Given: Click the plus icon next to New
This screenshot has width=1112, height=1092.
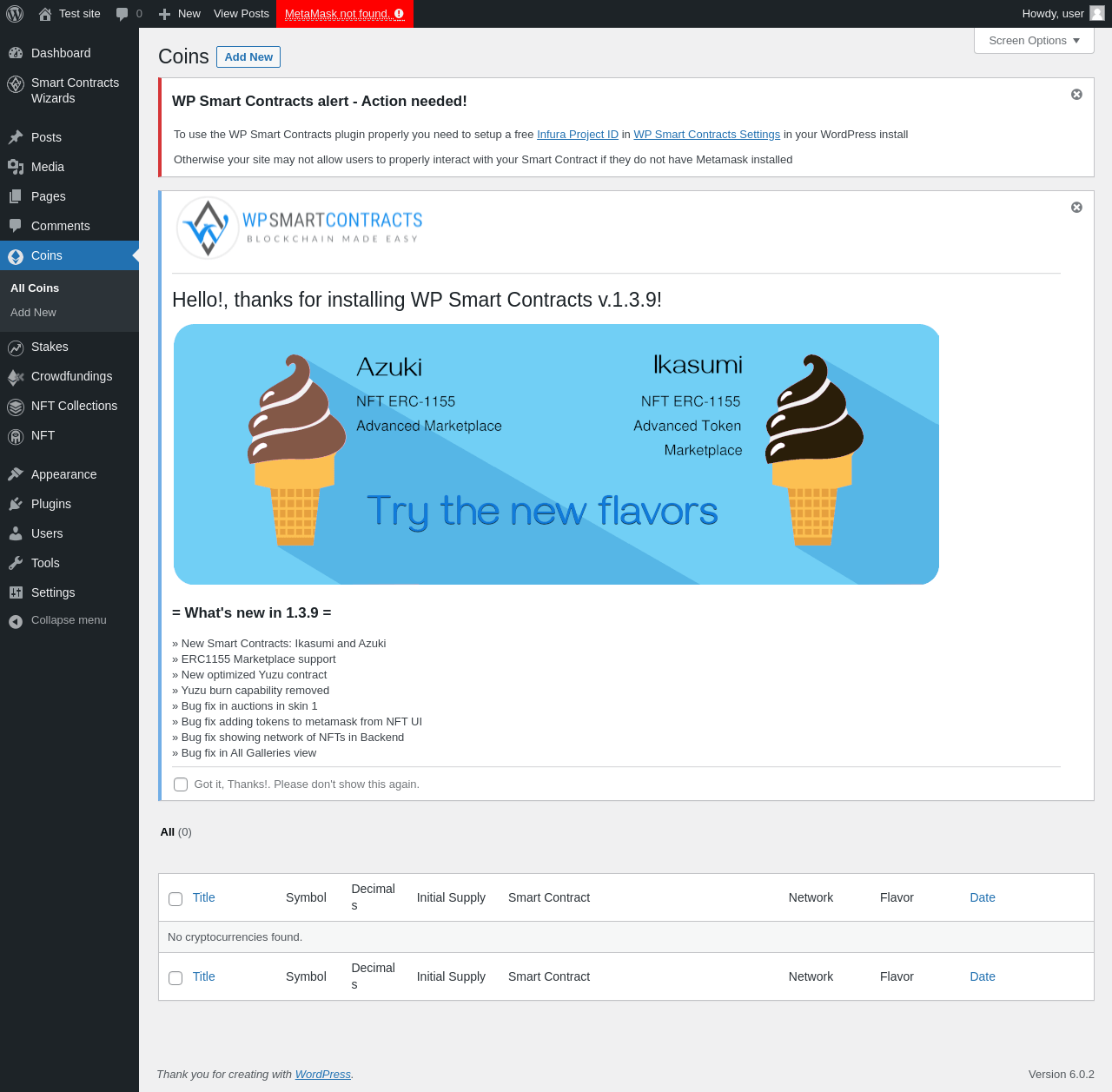Looking at the screenshot, I should point(164,14).
